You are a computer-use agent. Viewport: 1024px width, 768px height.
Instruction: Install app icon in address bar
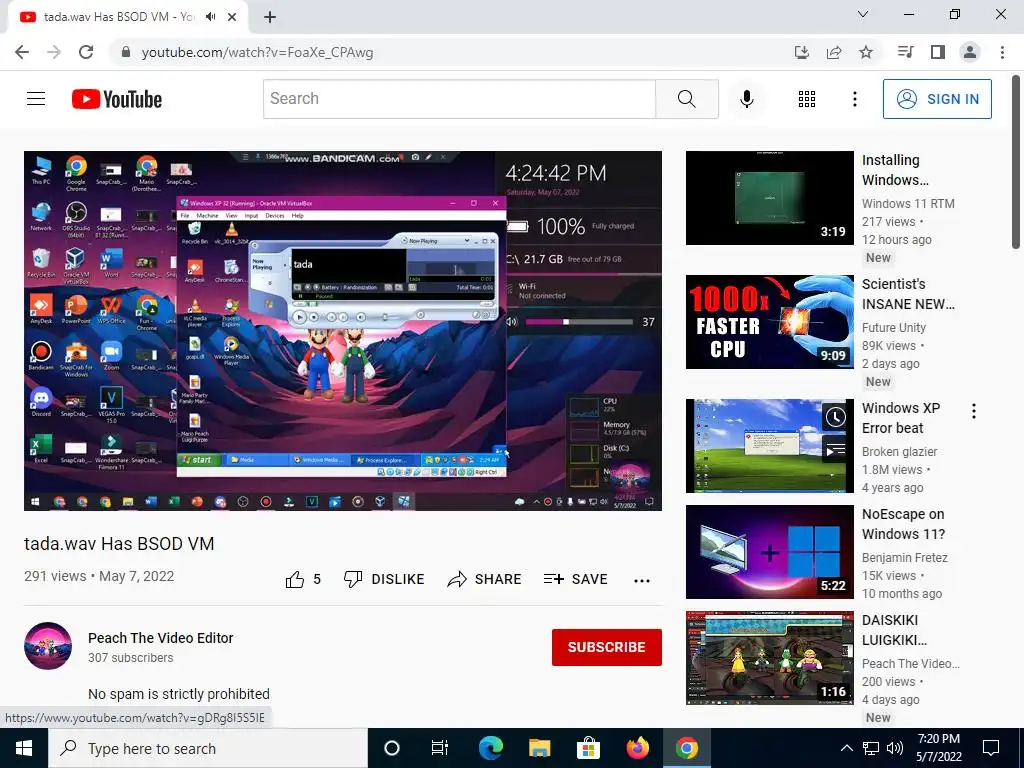pyautogui.click(x=801, y=52)
